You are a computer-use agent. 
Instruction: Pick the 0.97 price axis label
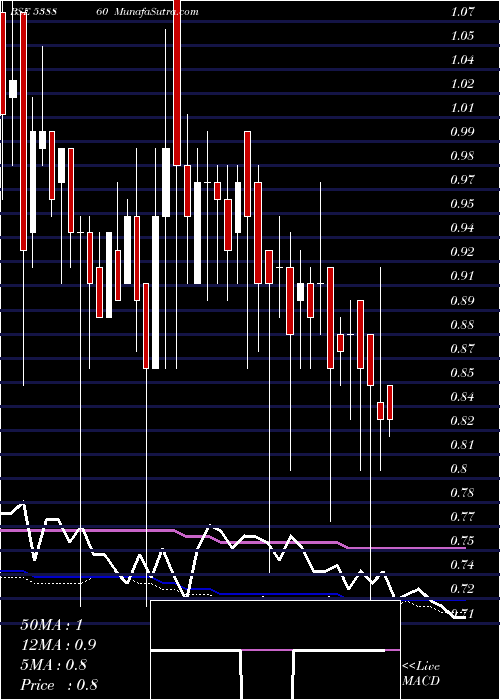click(462, 180)
